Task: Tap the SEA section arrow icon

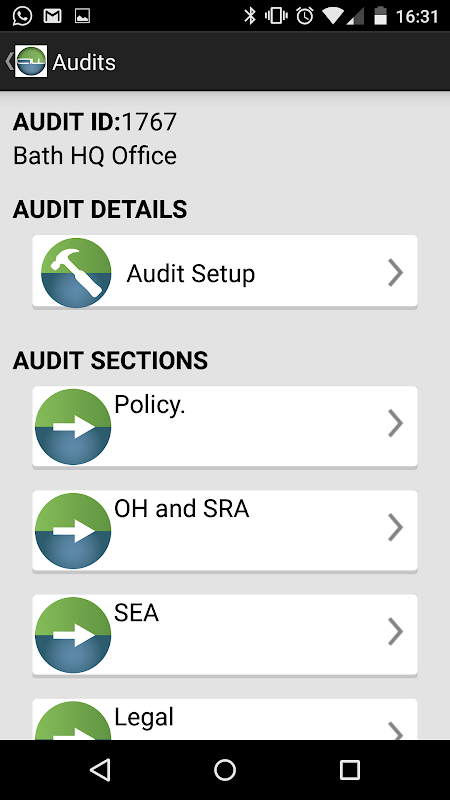Action: [x=73, y=635]
